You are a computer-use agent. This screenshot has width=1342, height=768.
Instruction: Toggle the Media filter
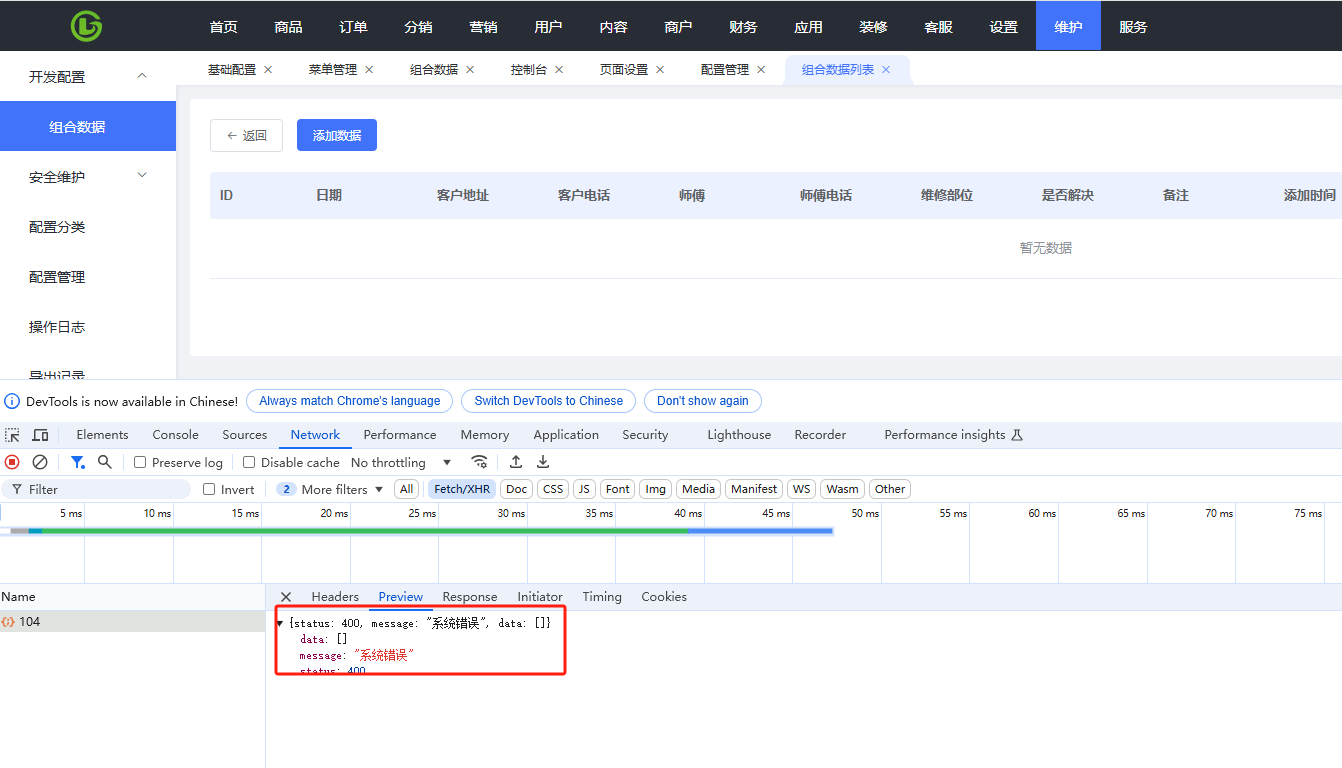click(x=698, y=489)
